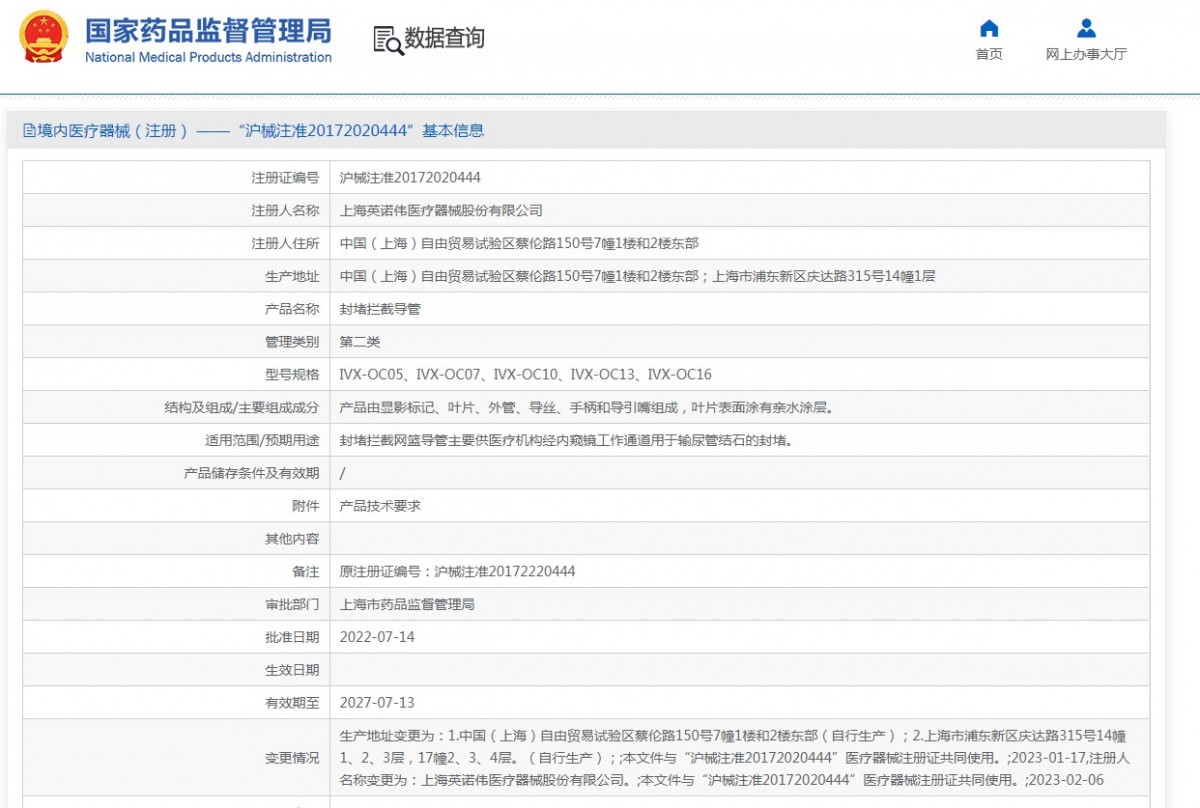Select the 结构及组成/主要组成成分 row label
This screenshot has height=808, width=1200.
pyautogui.click(x=242, y=408)
